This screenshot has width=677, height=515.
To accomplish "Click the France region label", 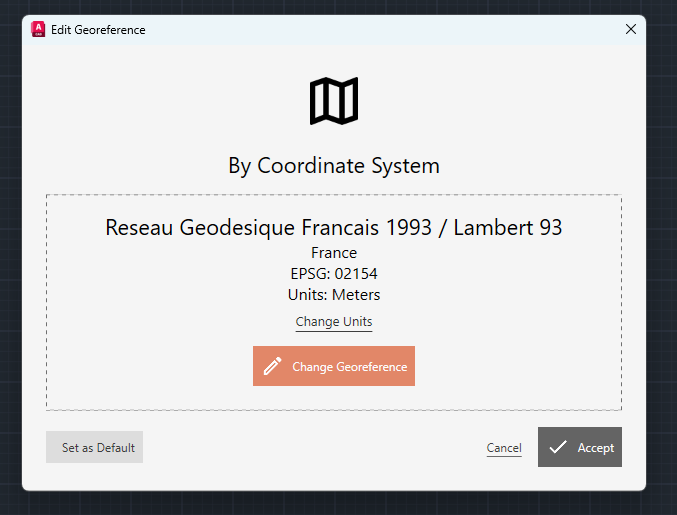I will pos(334,253).
